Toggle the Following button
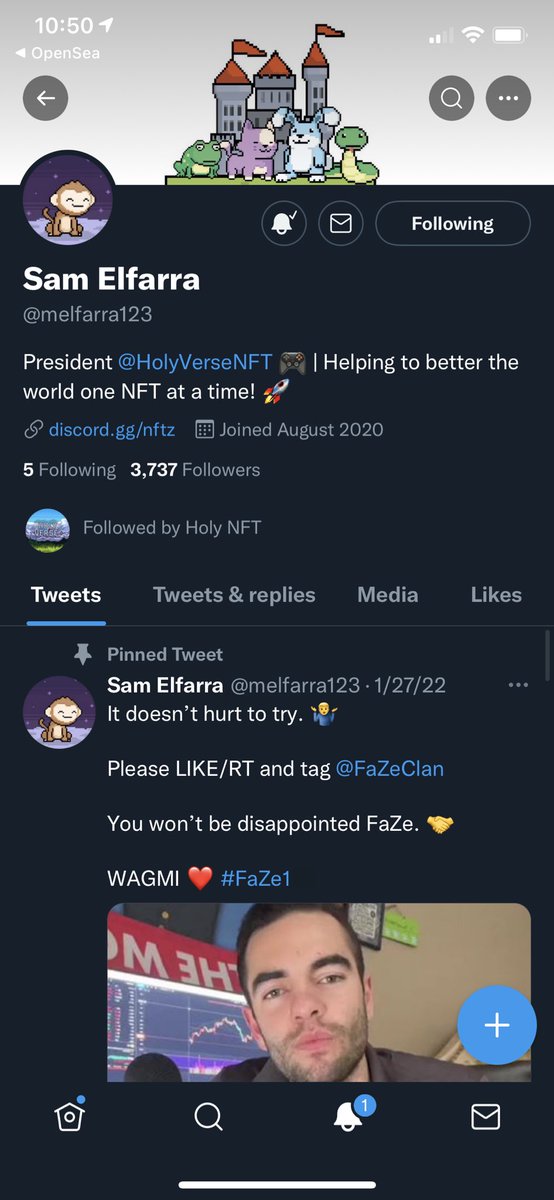The image size is (554, 1200). [x=453, y=224]
